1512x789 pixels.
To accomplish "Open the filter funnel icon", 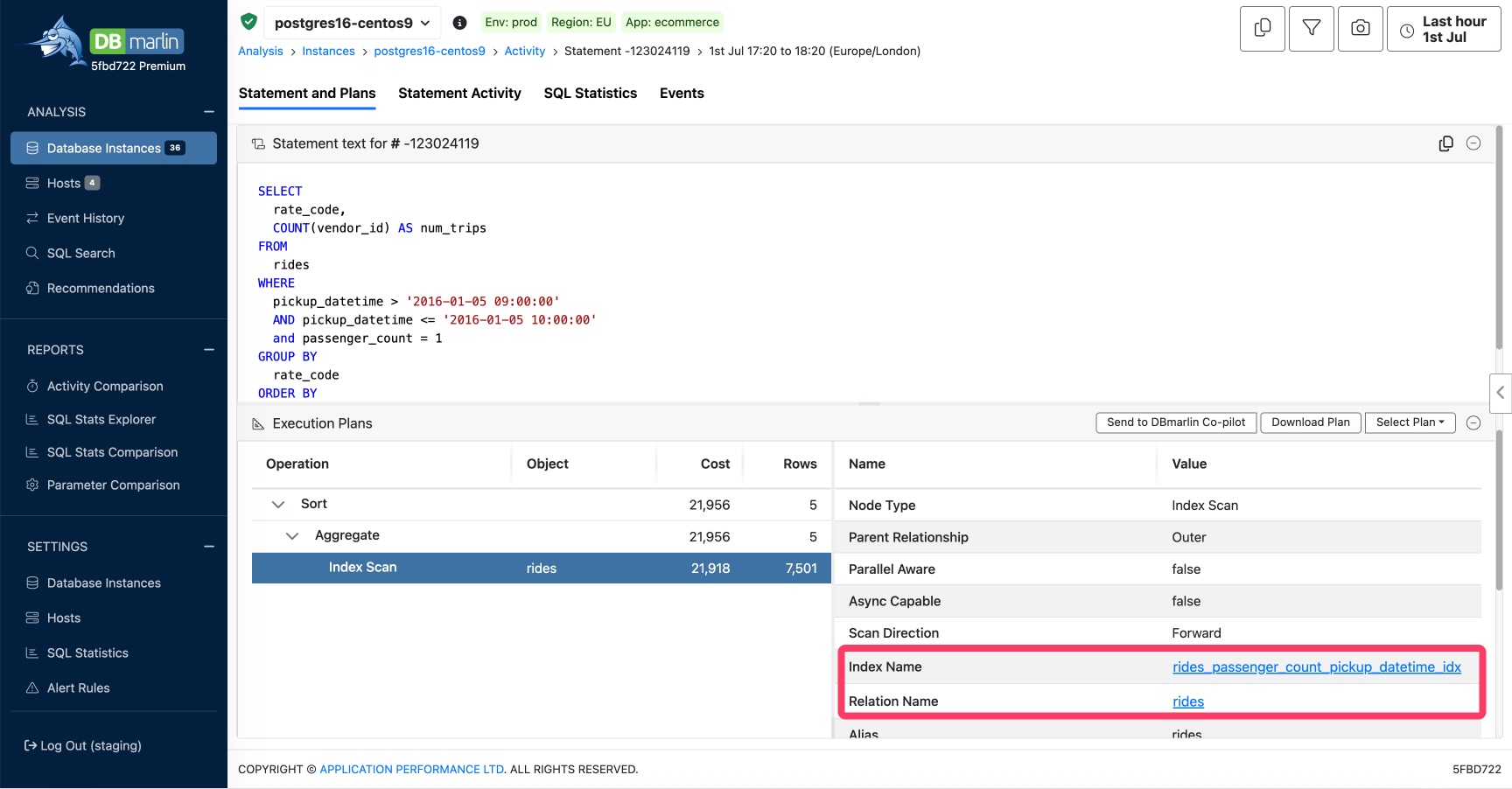I will pyautogui.click(x=1312, y=29).
